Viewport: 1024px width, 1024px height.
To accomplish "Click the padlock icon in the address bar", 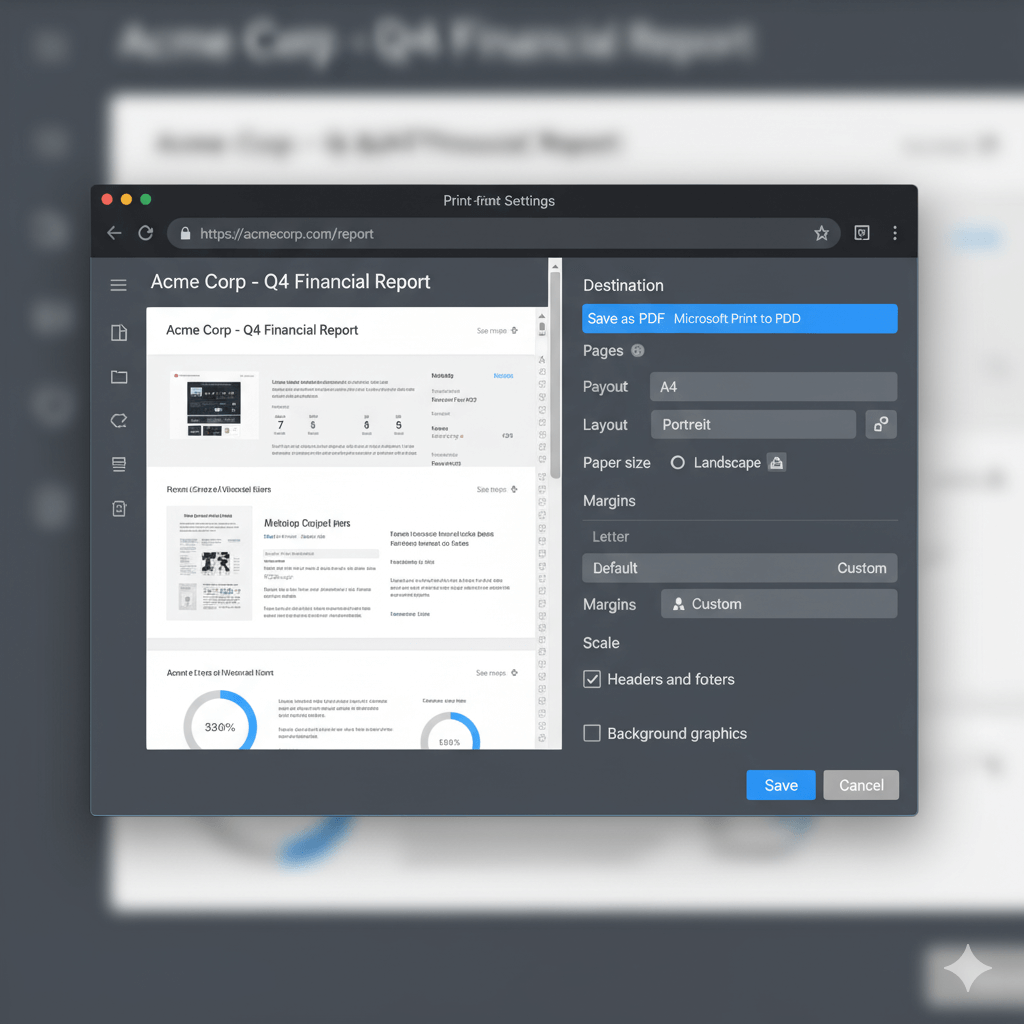I will click(x=185, y=233).
